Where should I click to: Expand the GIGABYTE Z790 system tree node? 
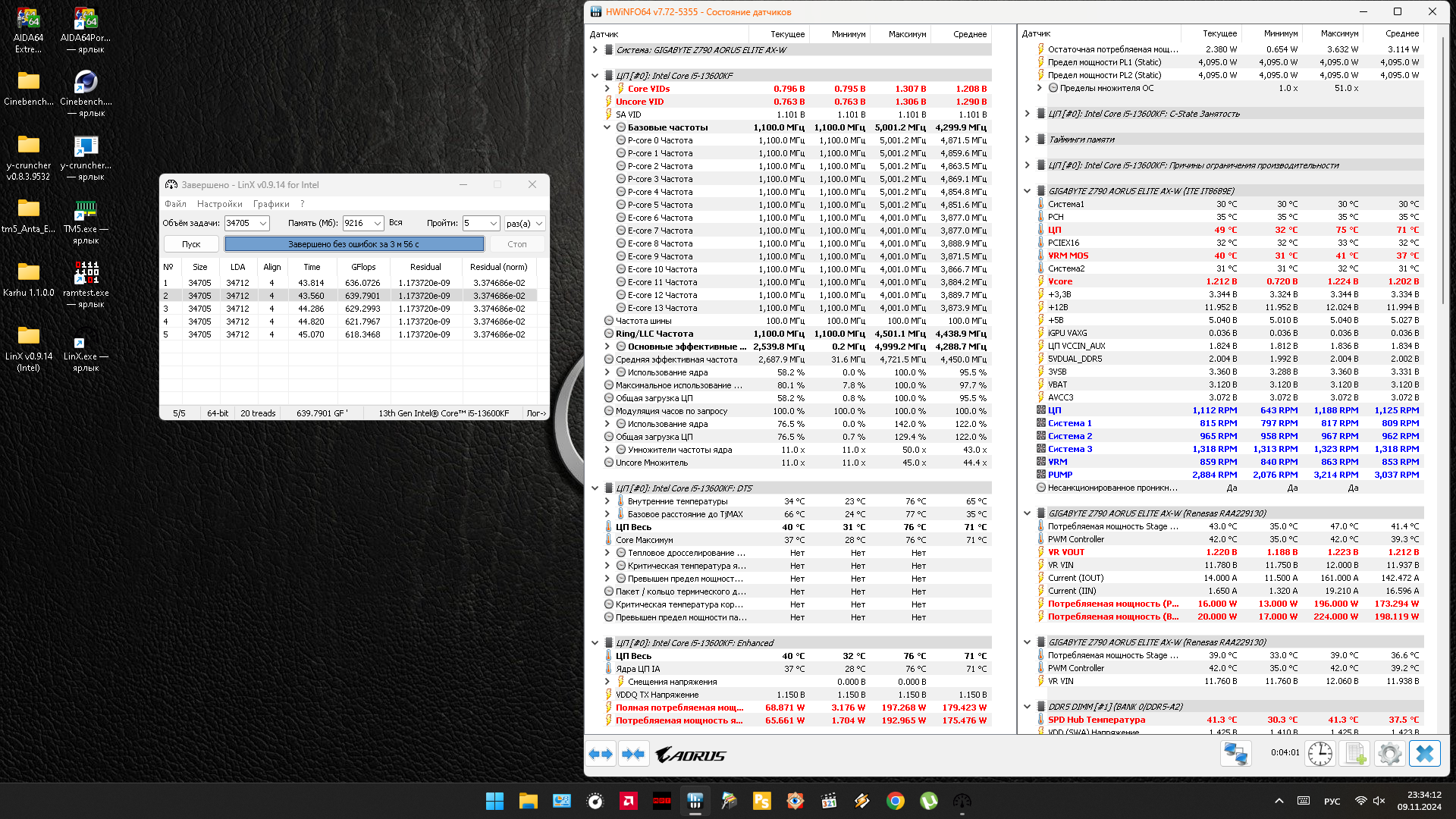[595, 50]
